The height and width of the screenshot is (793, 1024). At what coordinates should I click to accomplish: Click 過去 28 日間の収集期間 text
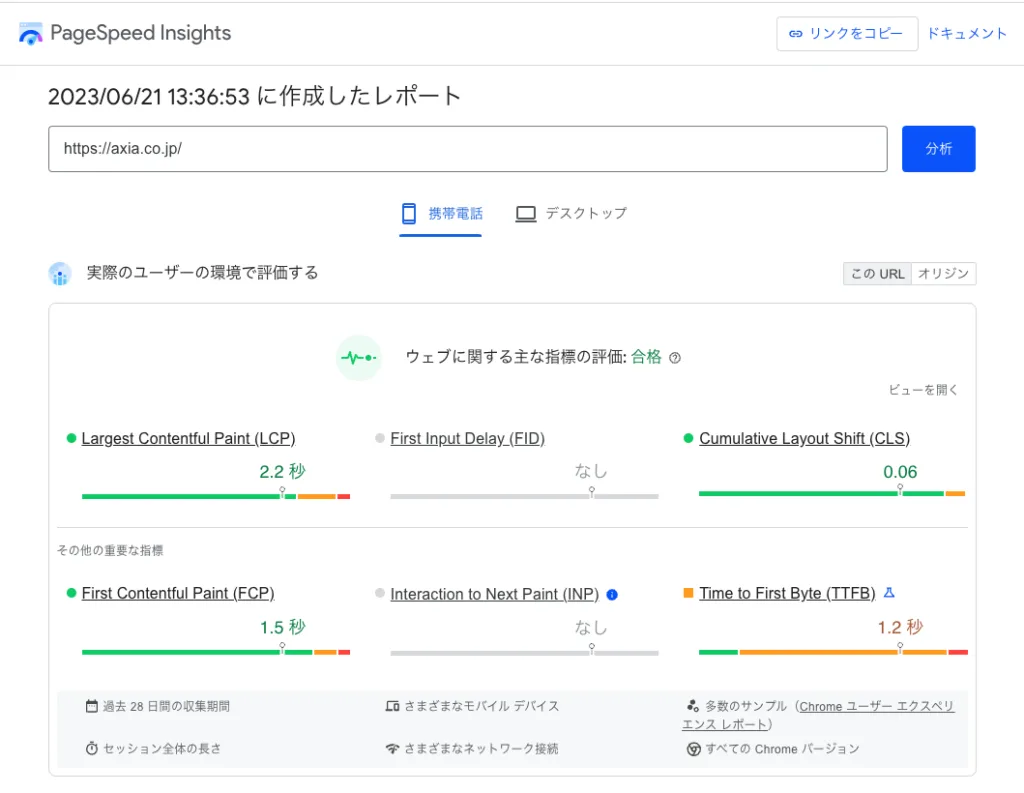166,706
